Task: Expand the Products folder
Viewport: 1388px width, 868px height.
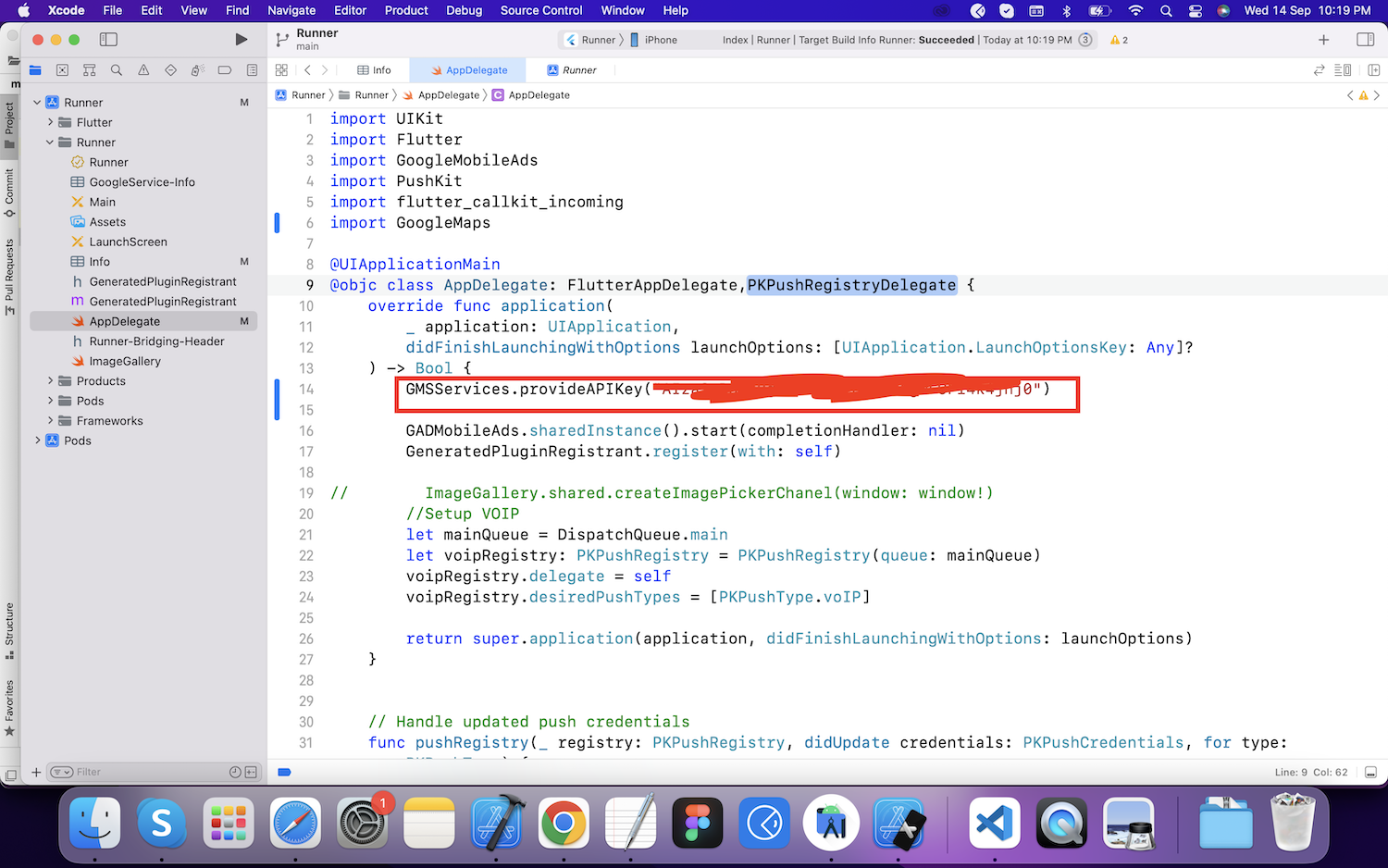Action: 50,381
